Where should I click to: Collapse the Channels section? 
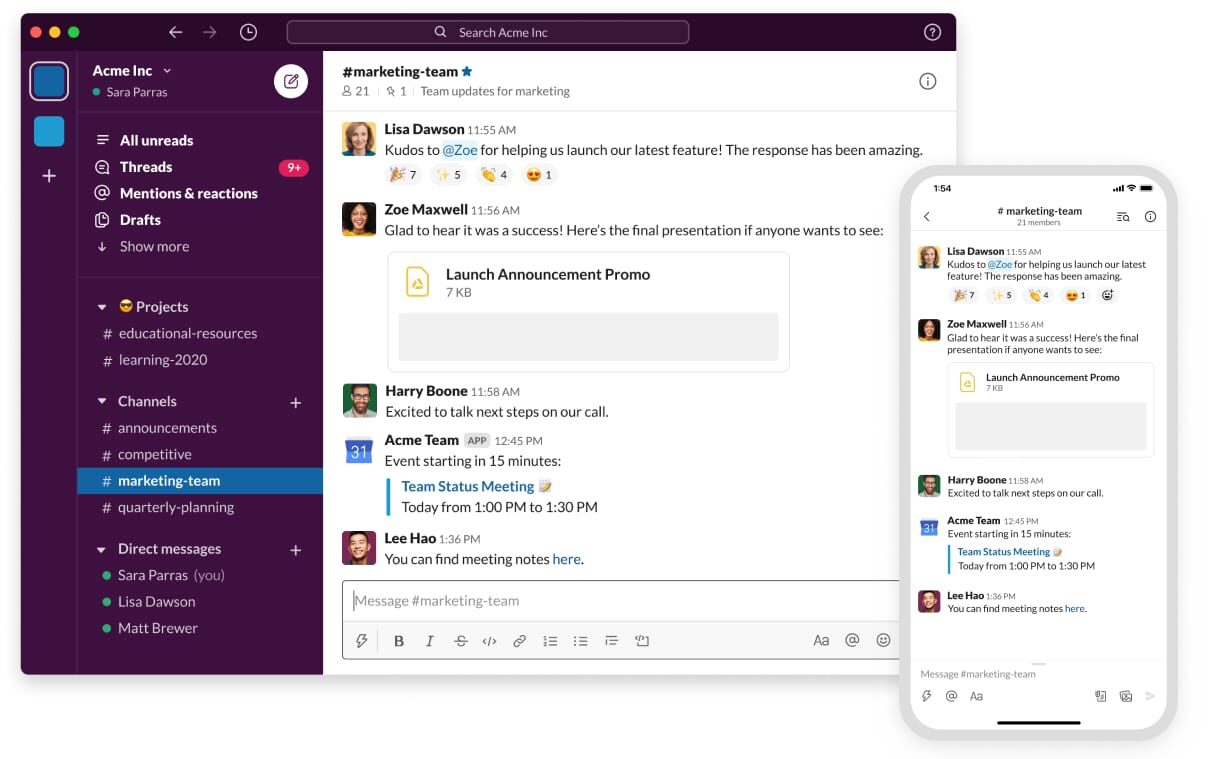pyautogui.click(x=102, y=401)
